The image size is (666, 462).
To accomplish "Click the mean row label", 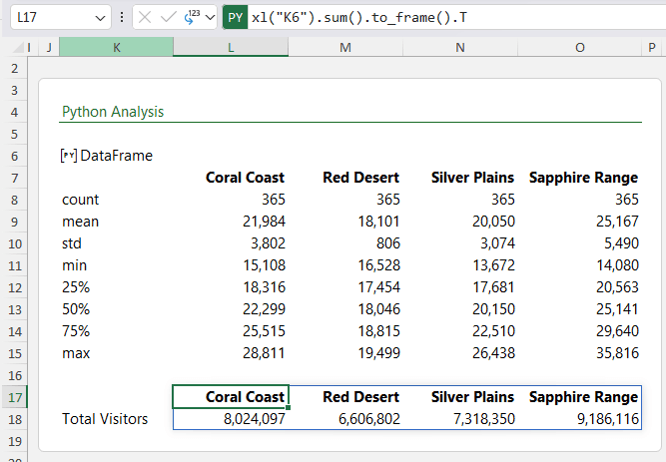I will point(80,222).
